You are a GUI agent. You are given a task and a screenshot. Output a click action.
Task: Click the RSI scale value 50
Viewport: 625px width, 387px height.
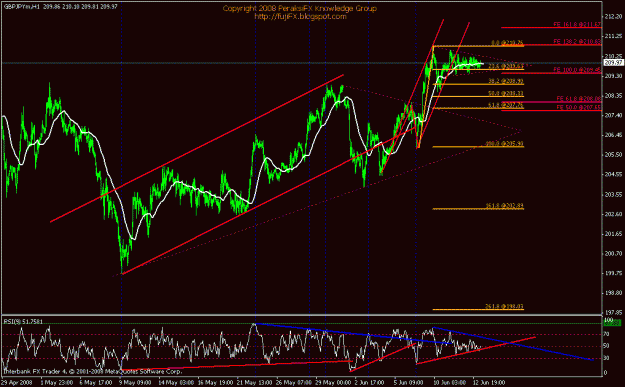tap(606, 346)
